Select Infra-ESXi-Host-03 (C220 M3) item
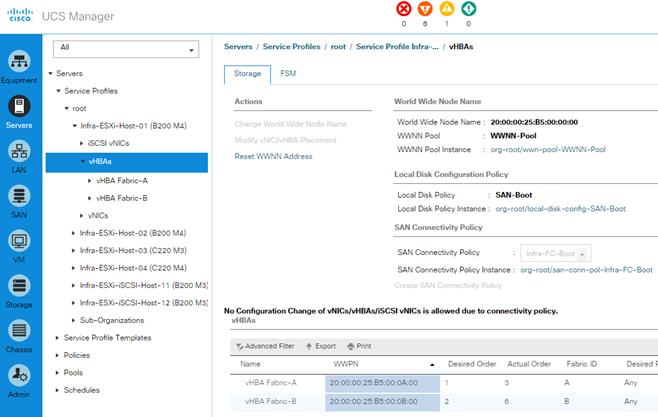The image size is (658, 417). (133, 250)
